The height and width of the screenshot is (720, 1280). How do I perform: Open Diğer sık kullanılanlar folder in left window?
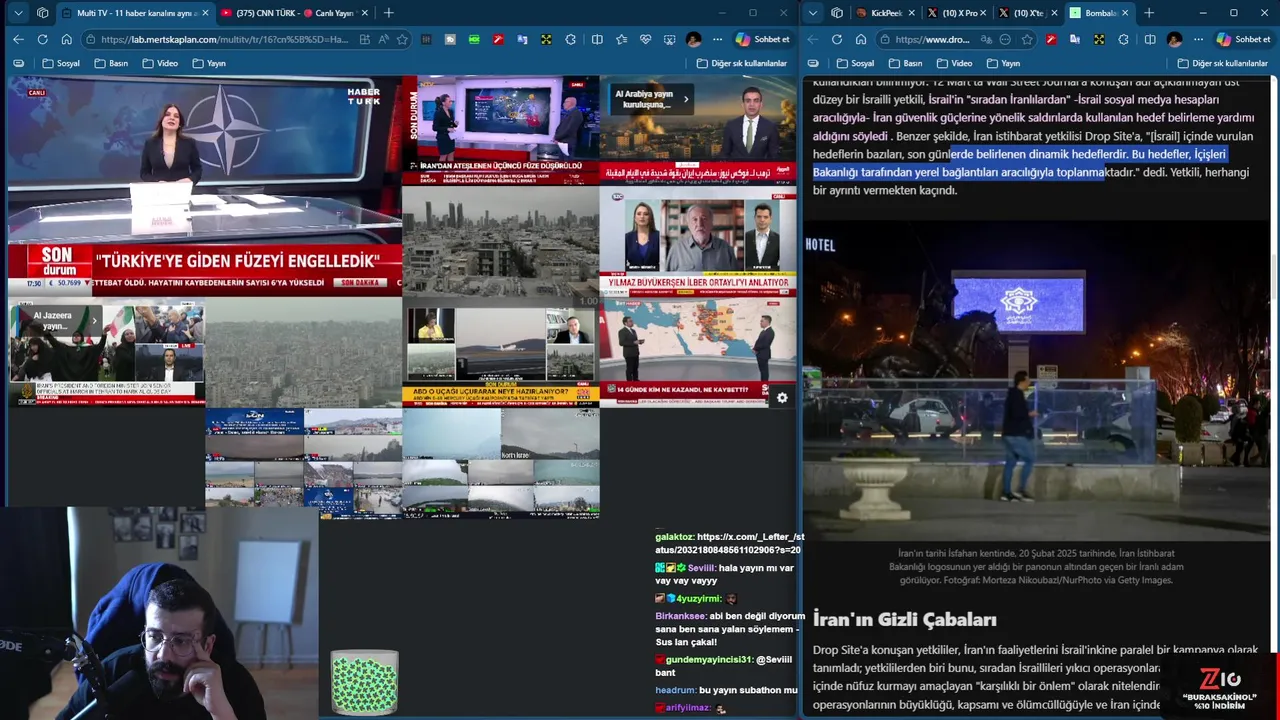pyautogui.click(x=742, y=63)
